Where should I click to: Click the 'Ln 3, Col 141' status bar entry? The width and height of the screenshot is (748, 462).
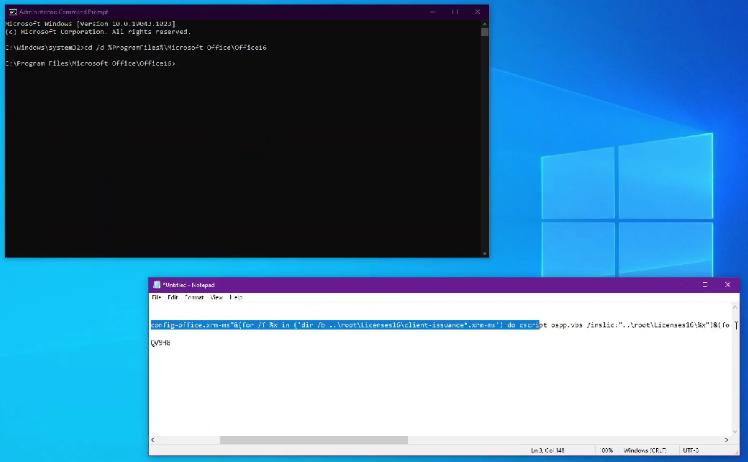click(x=547, y=451)
